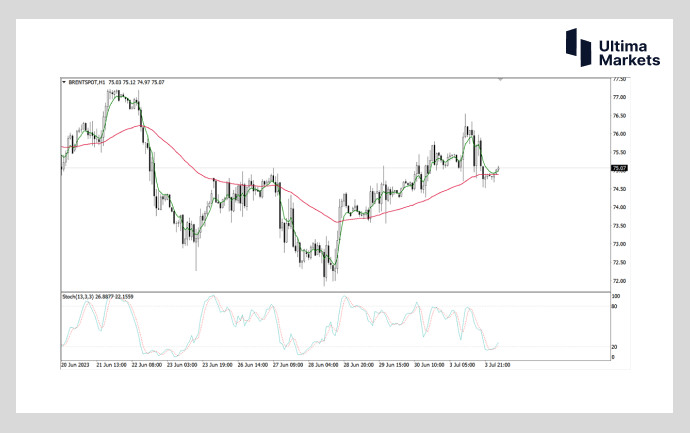Click the 80 level on stochastic scale
The height and width of the screenshot is (433, 690).
614,307
